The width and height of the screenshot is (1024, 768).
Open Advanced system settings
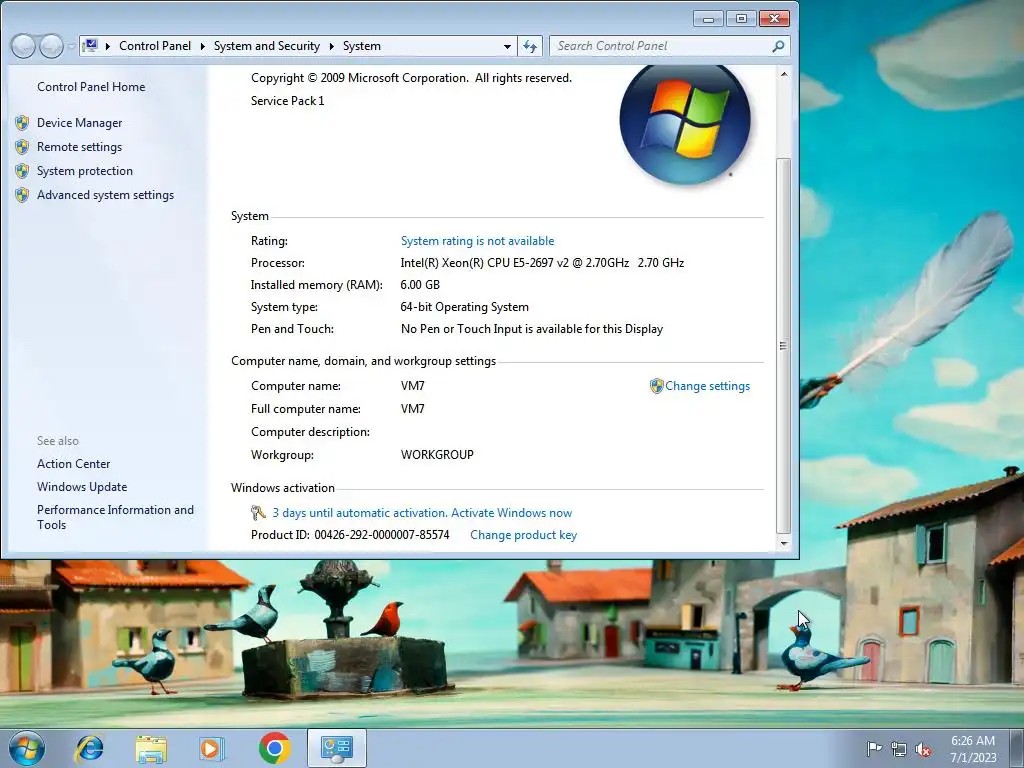click(x=105, y=195)
